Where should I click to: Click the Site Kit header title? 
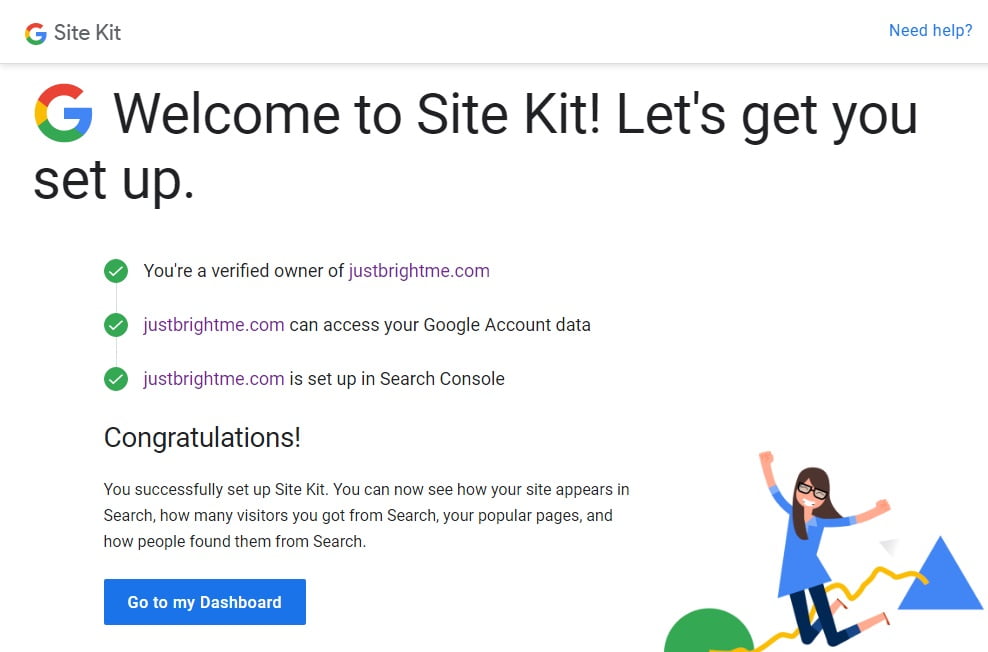(x=87, y=33)
